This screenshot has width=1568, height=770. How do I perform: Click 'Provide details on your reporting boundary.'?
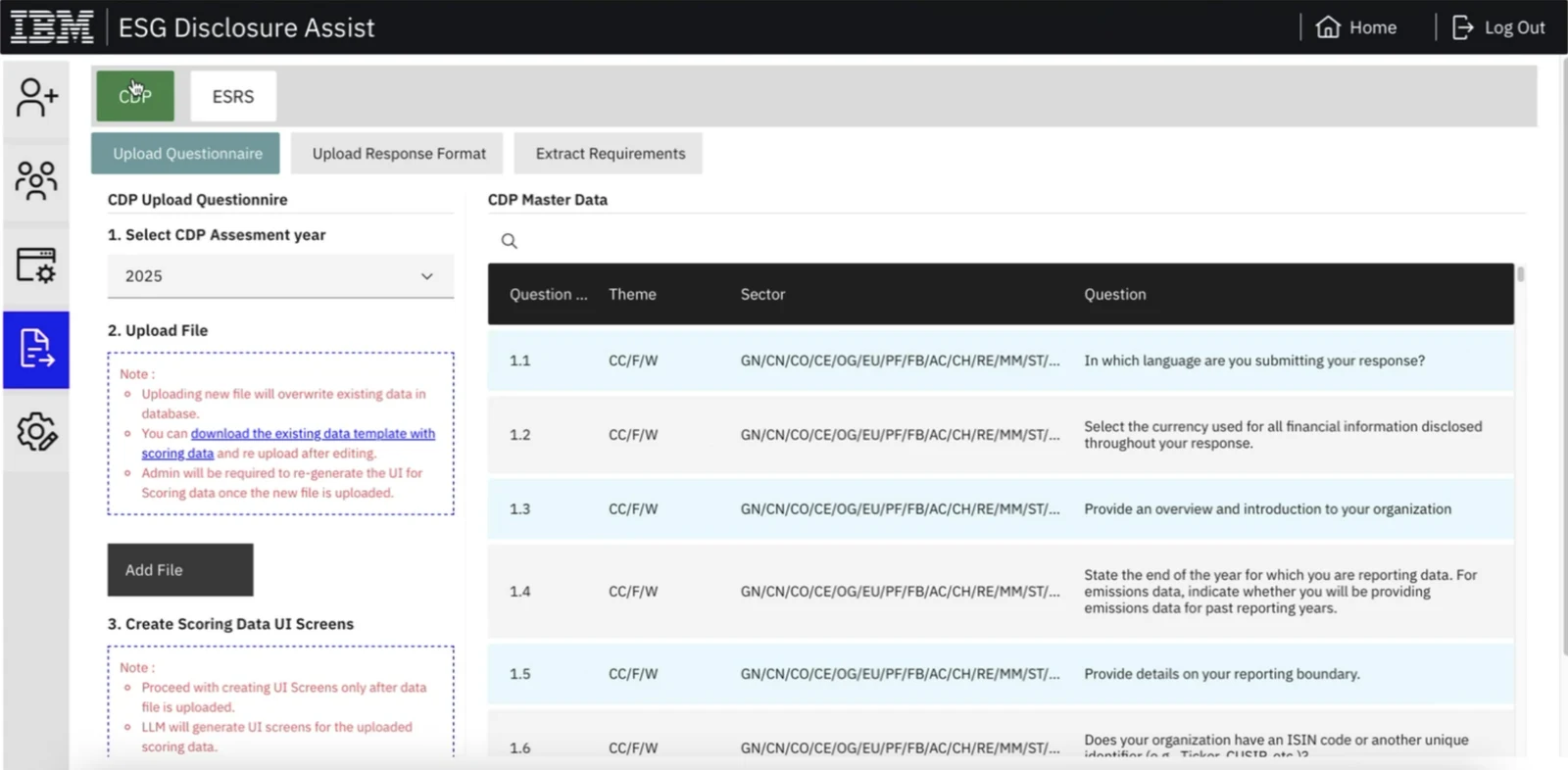1221,674
